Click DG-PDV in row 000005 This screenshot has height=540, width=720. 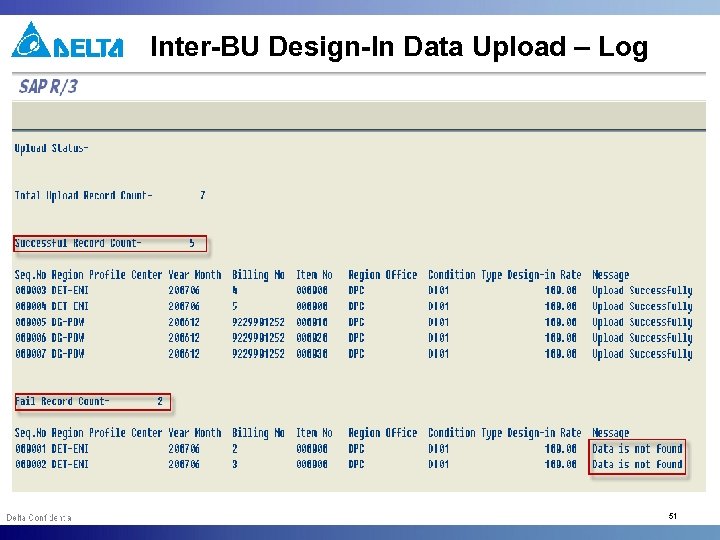68,322
